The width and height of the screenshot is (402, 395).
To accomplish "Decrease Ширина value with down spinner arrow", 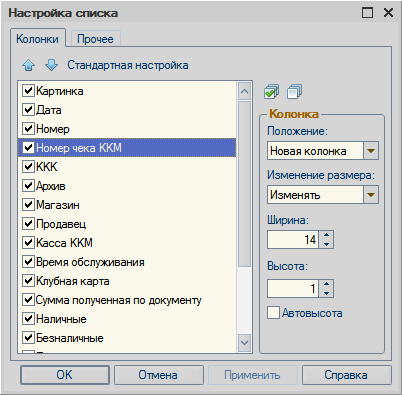I will point(326,244).
